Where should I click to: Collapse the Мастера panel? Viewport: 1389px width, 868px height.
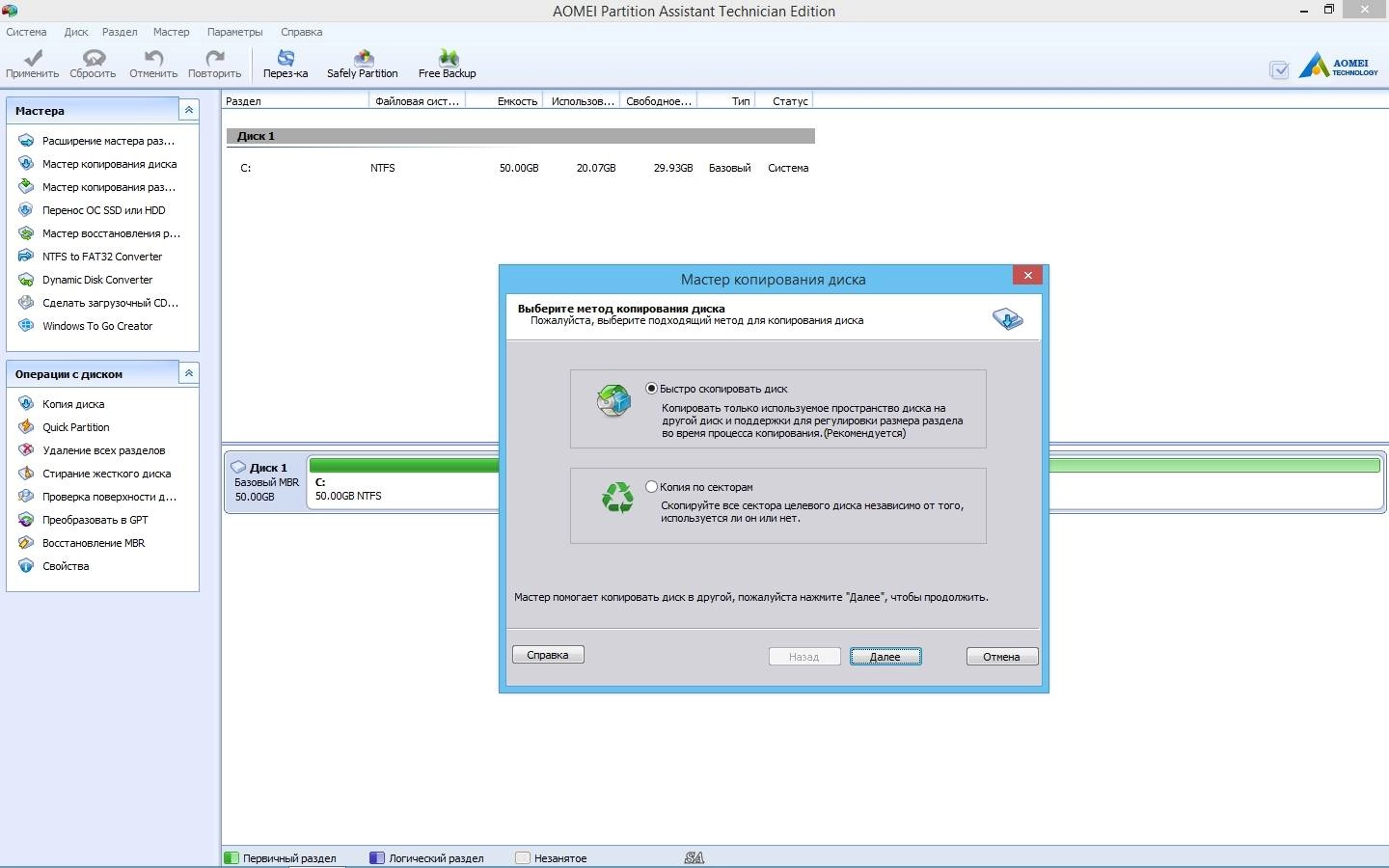189,110
